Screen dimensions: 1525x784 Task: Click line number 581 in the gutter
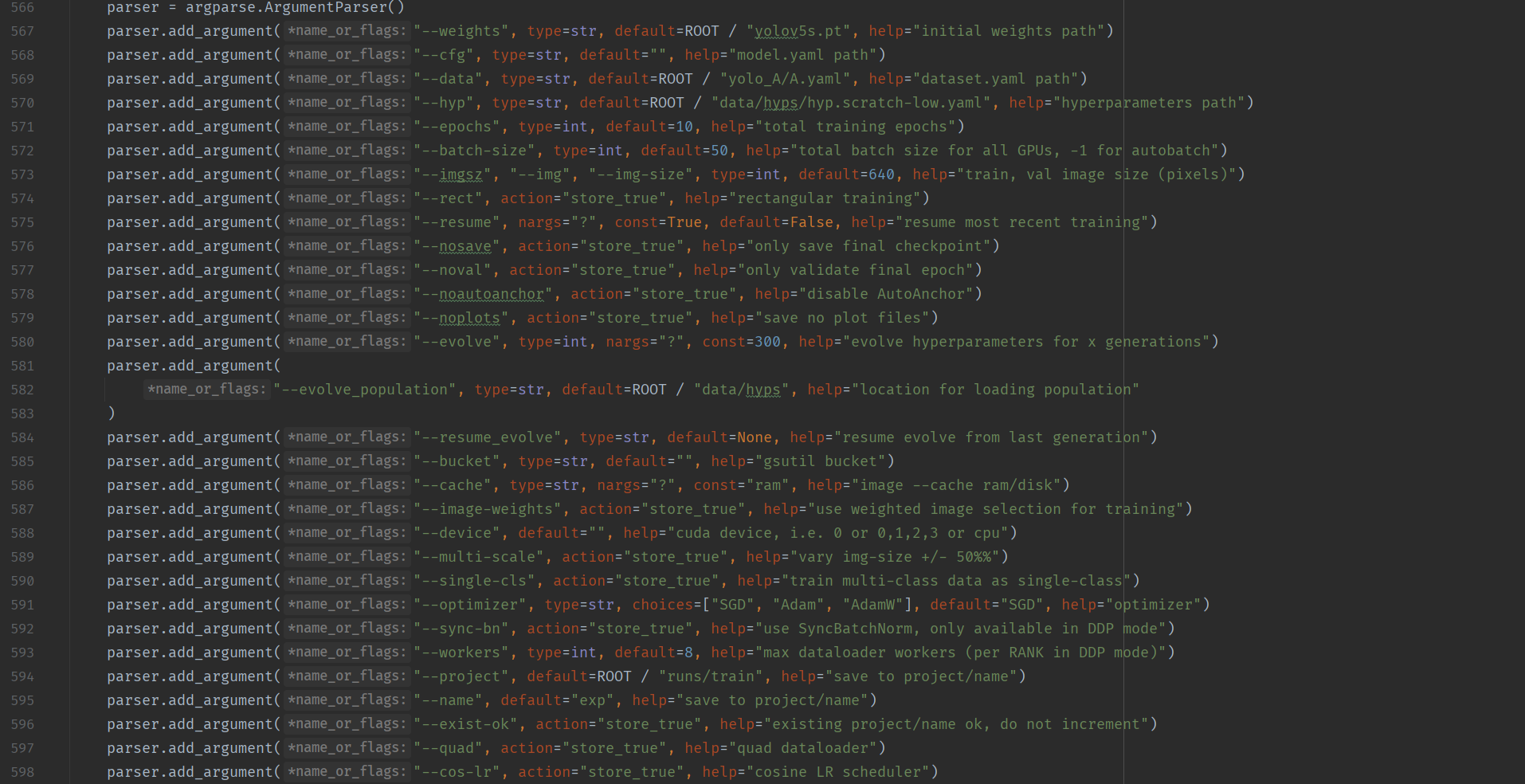[22, 366]
